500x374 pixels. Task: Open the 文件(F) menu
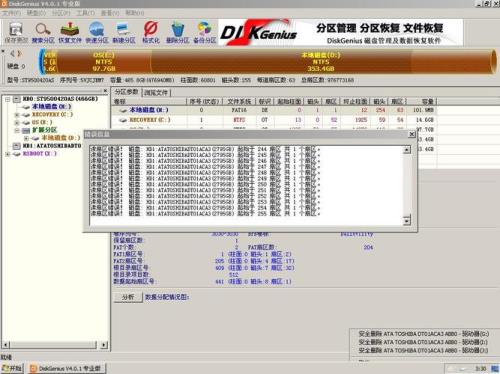point(12,13)
